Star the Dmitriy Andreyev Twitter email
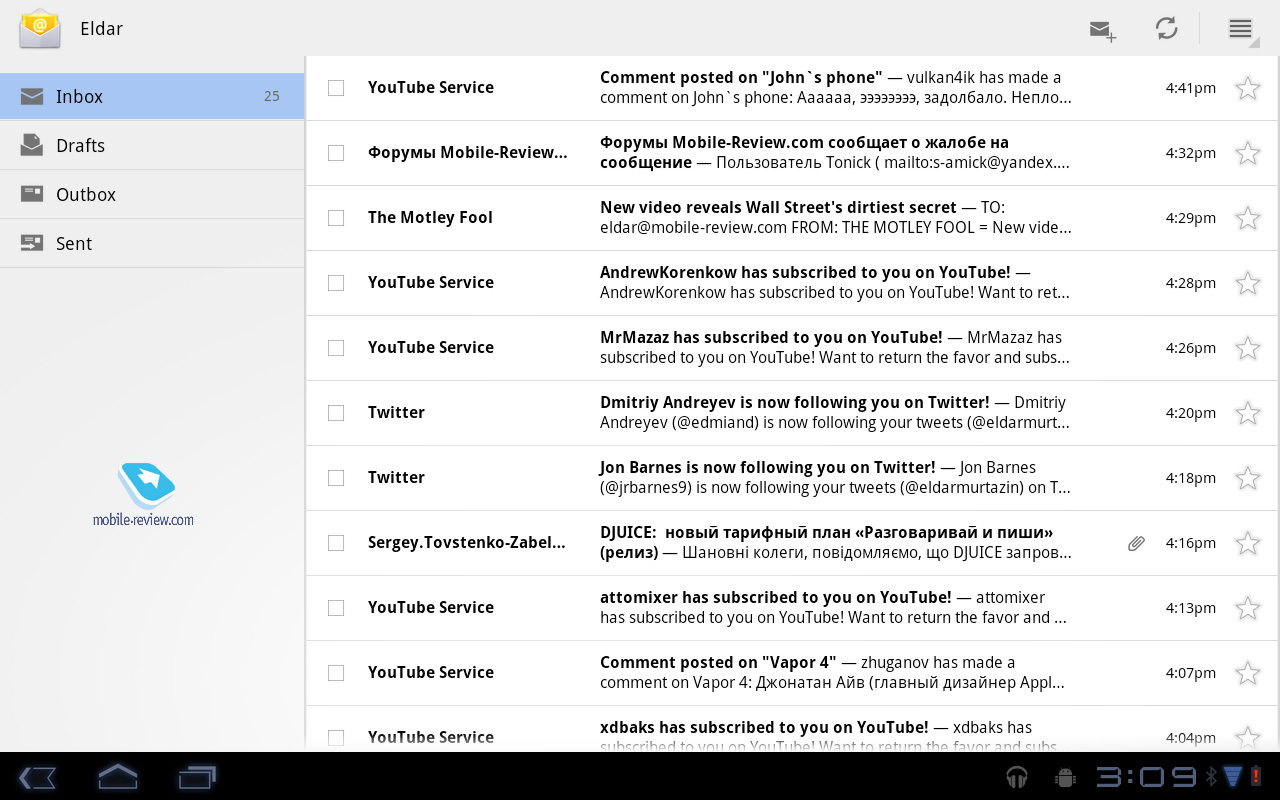 click(x=1248, y=413)
